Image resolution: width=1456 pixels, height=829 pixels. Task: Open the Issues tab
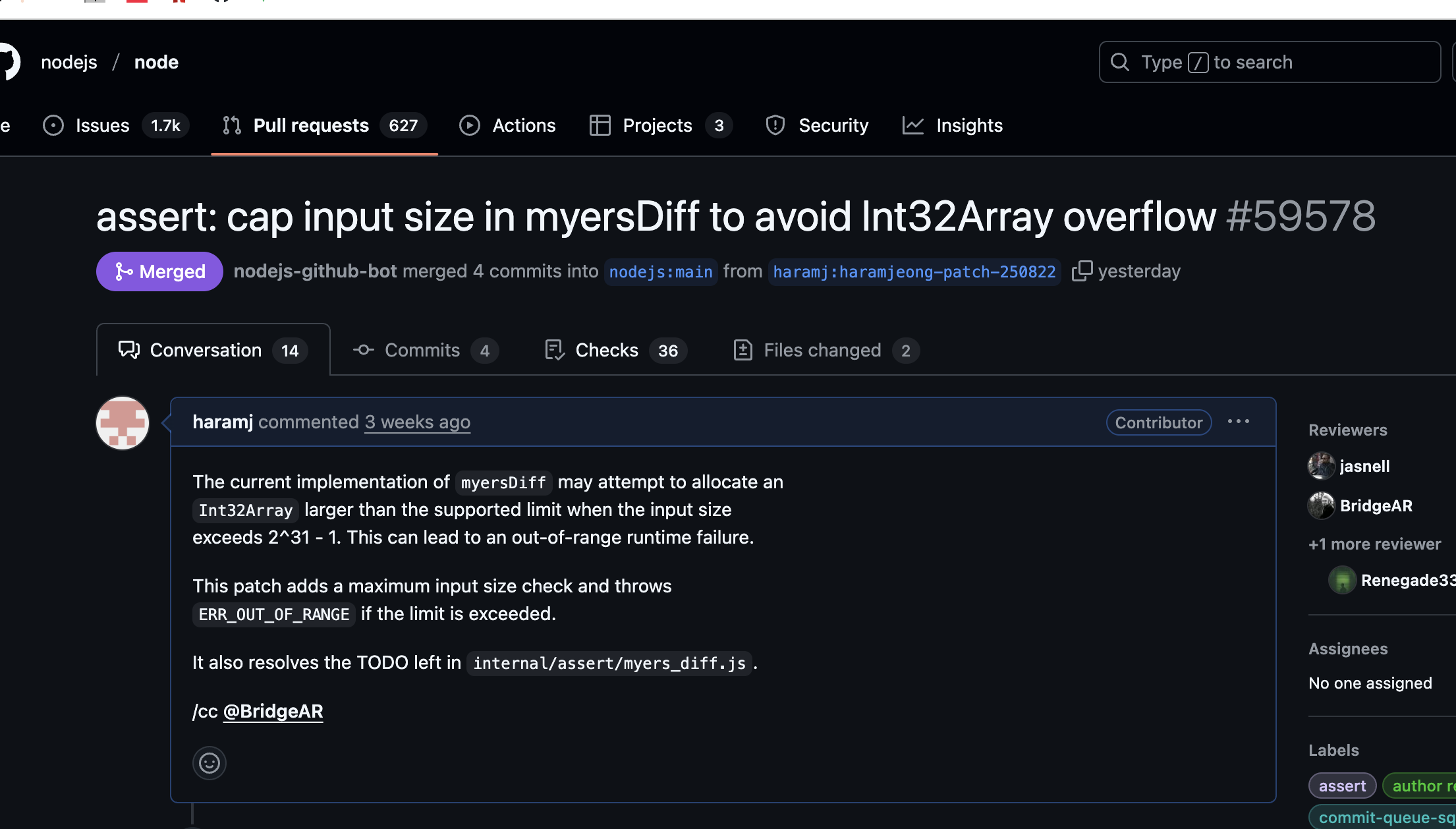102,125
